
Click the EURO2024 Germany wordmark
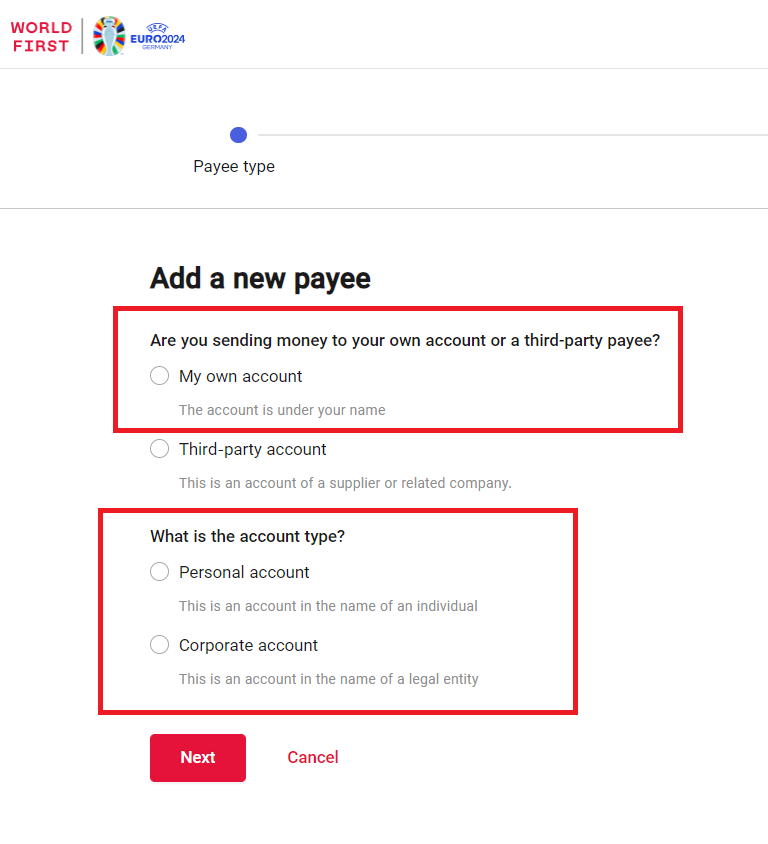(x=157, y=38)
